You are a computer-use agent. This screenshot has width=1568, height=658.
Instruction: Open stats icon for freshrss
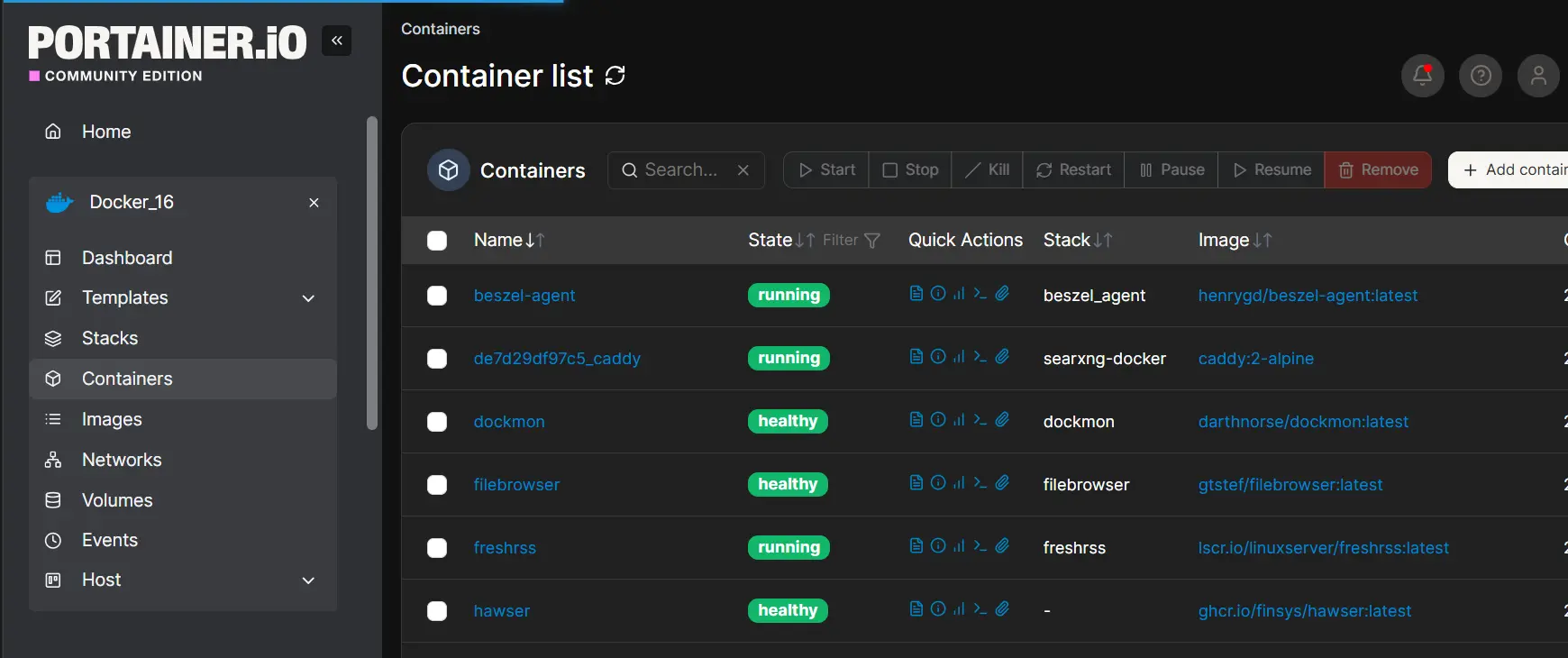959,545
